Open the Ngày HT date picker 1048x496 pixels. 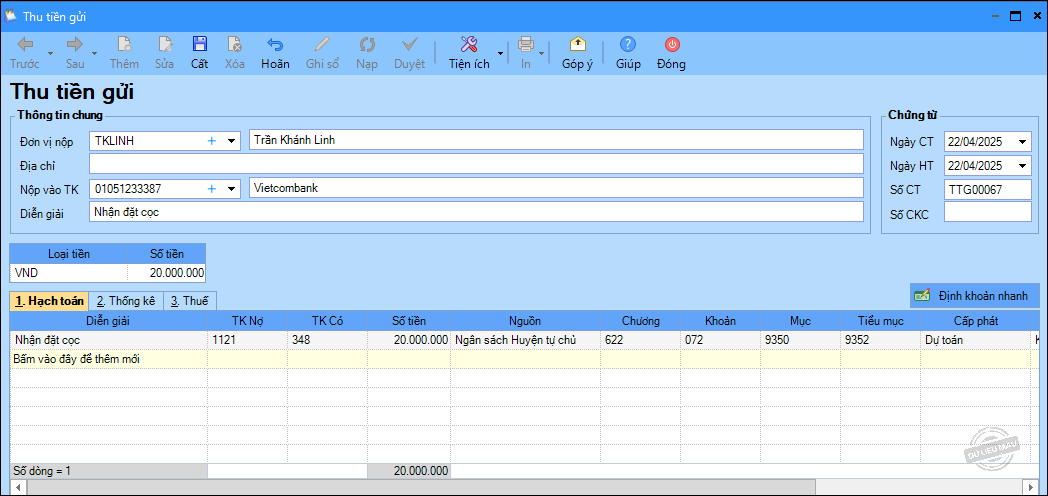point(1022,166)
